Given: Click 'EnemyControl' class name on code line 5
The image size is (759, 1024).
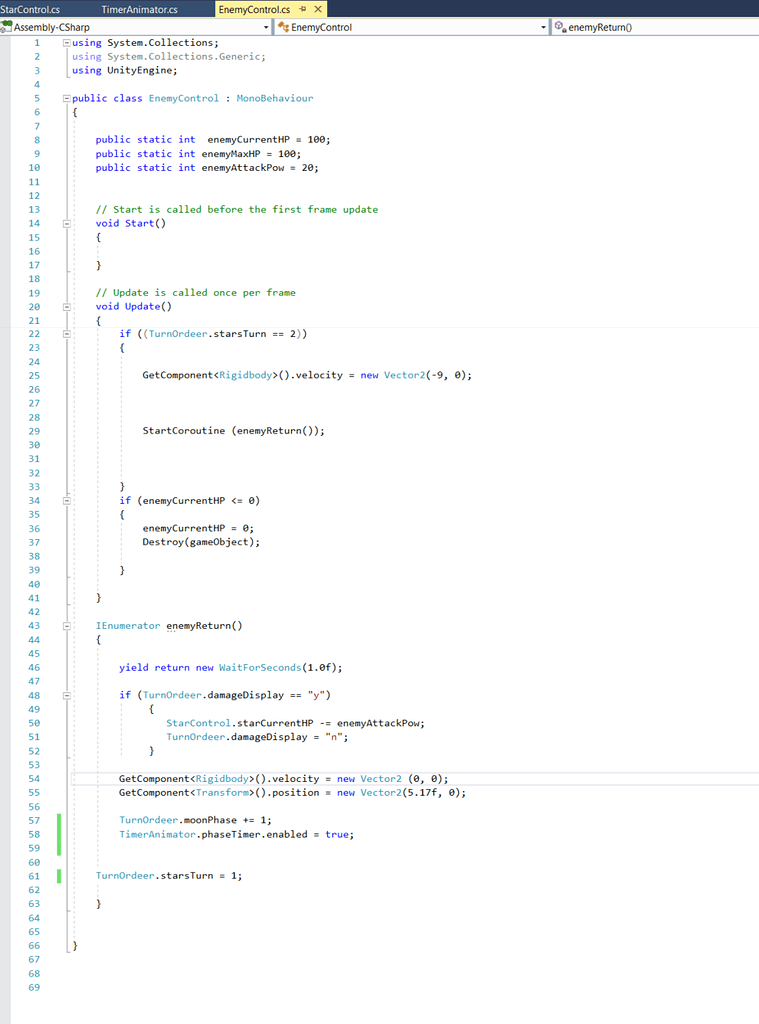Looking at the screenshot, I should point(184,98).
